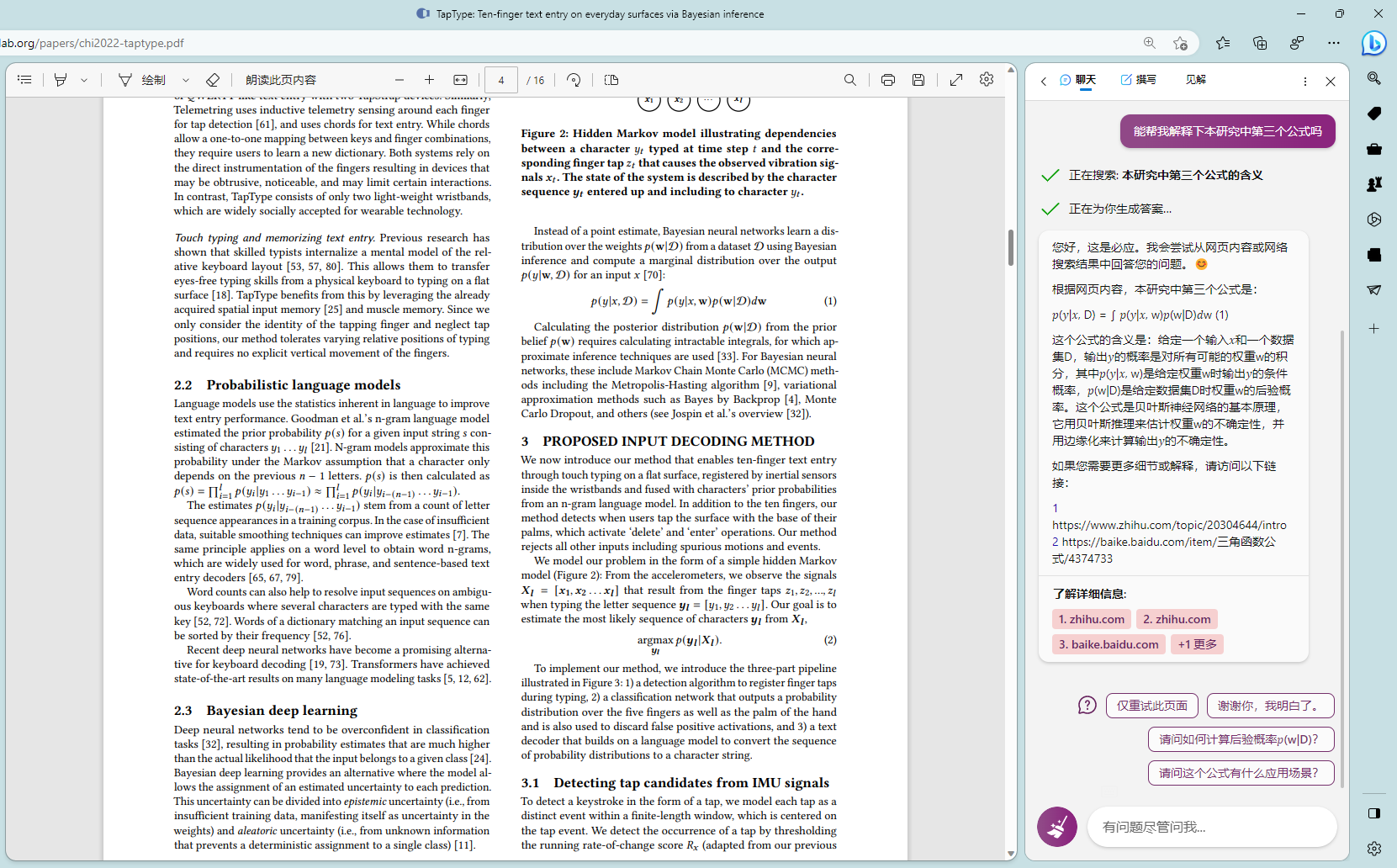
Task: Open the Bing chat sidebar icon
Action: [1373, 43]
